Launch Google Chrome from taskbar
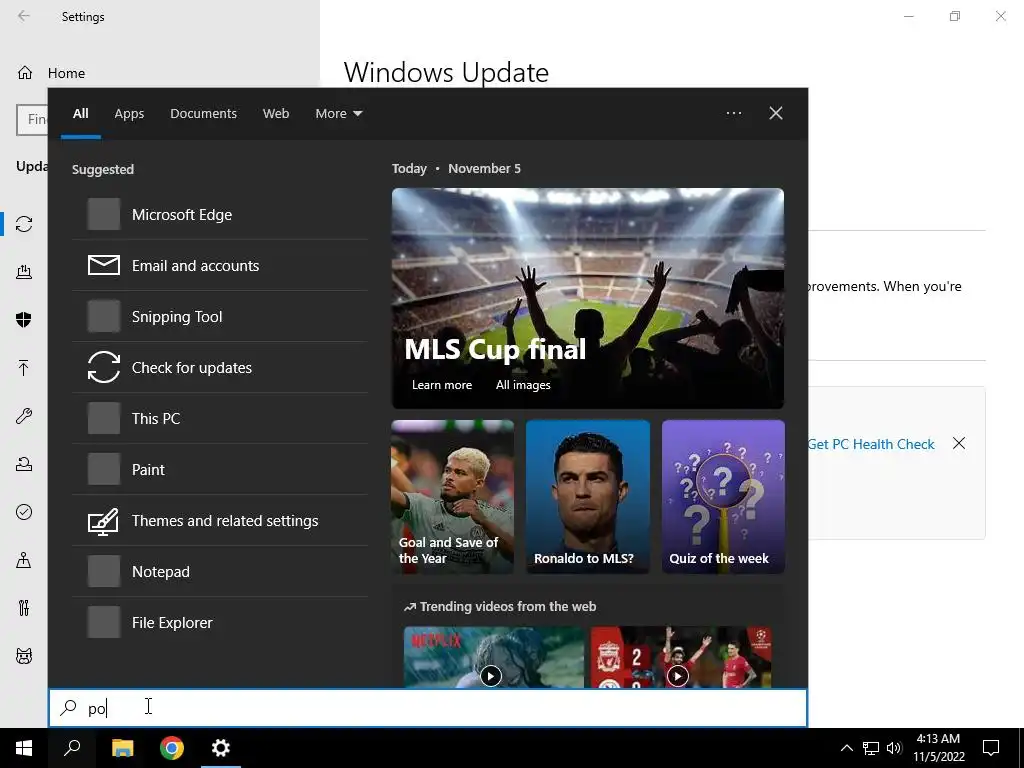Screen dimensions: 1024x768 click(x=172, y=748)
